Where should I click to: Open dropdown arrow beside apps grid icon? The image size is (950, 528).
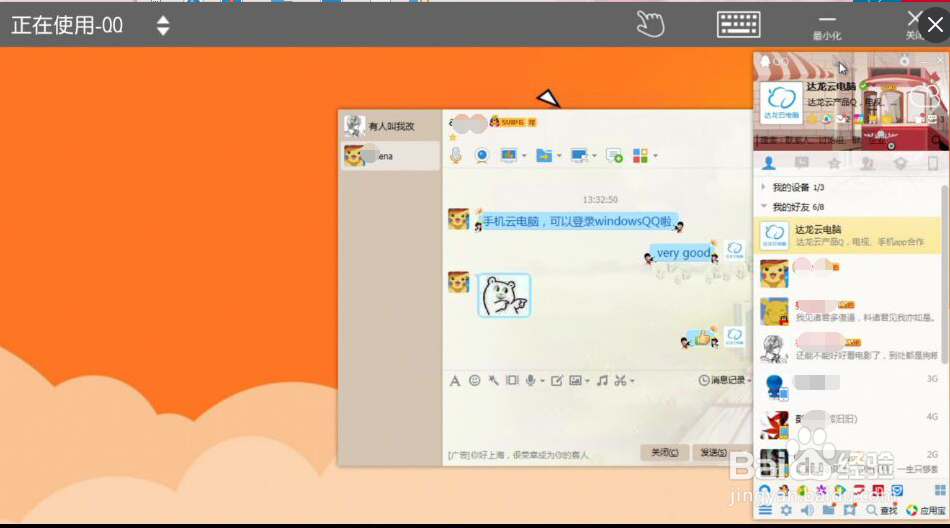(656, 156)
